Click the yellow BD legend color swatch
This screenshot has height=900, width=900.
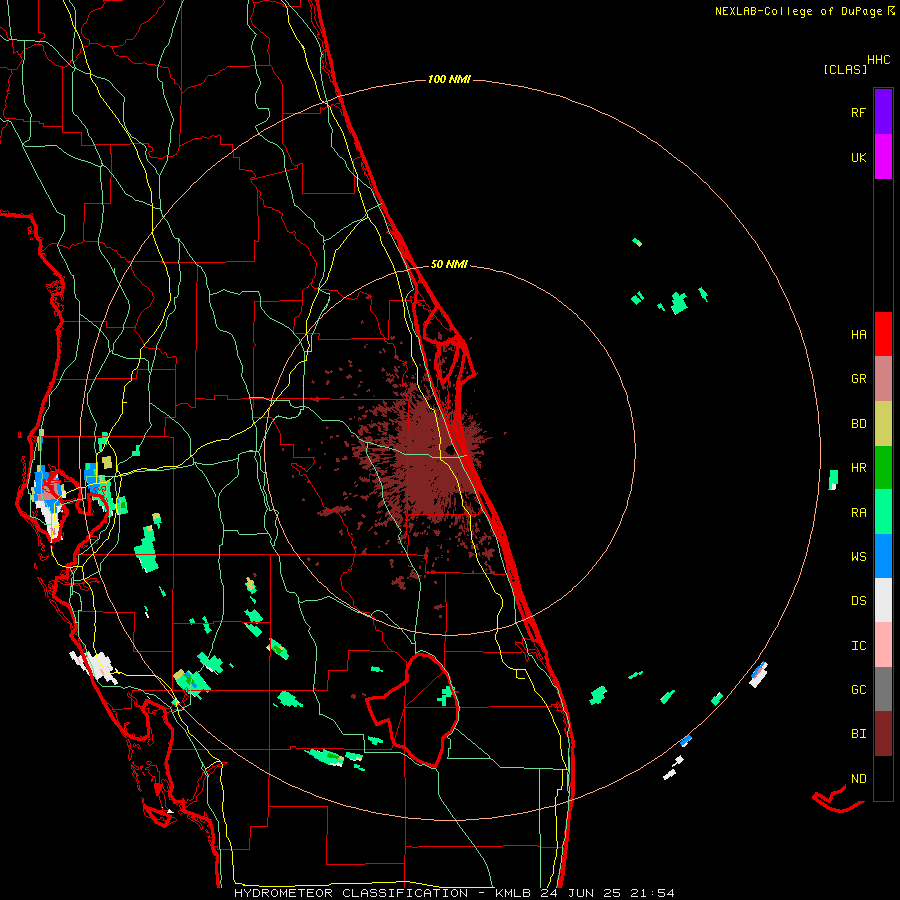(883, 424)
